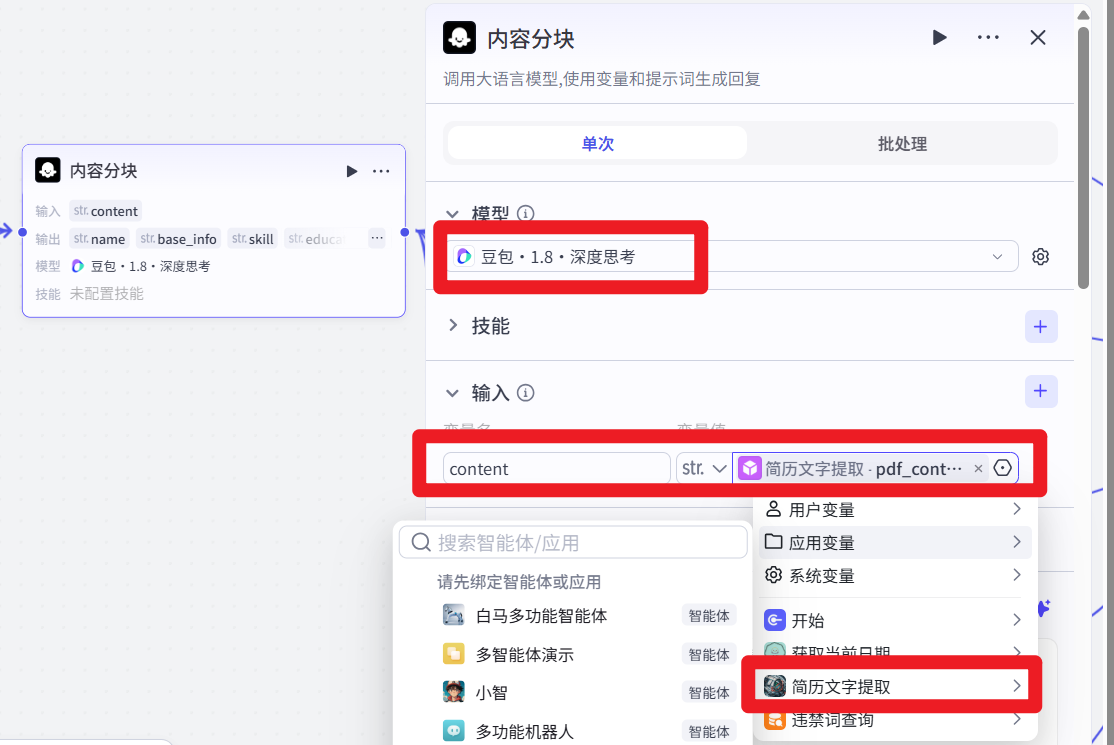Viewport: 1114px width, 745px height.
Task: Click the 简历文字提取 node icon in menu
Action: (x=774, y=686)
